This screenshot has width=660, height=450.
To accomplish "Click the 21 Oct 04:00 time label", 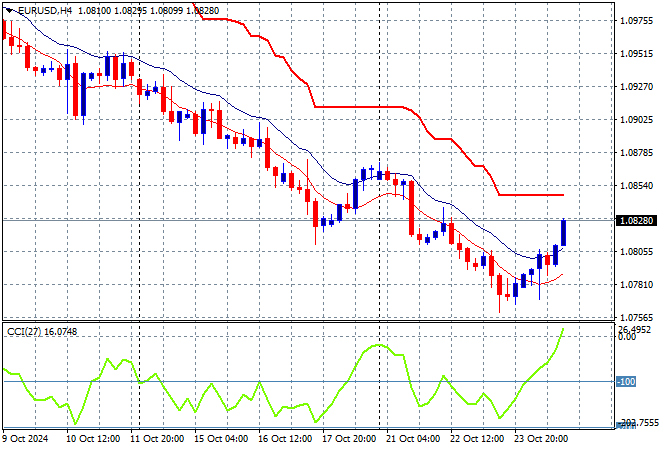I will [x=413, y=439].
